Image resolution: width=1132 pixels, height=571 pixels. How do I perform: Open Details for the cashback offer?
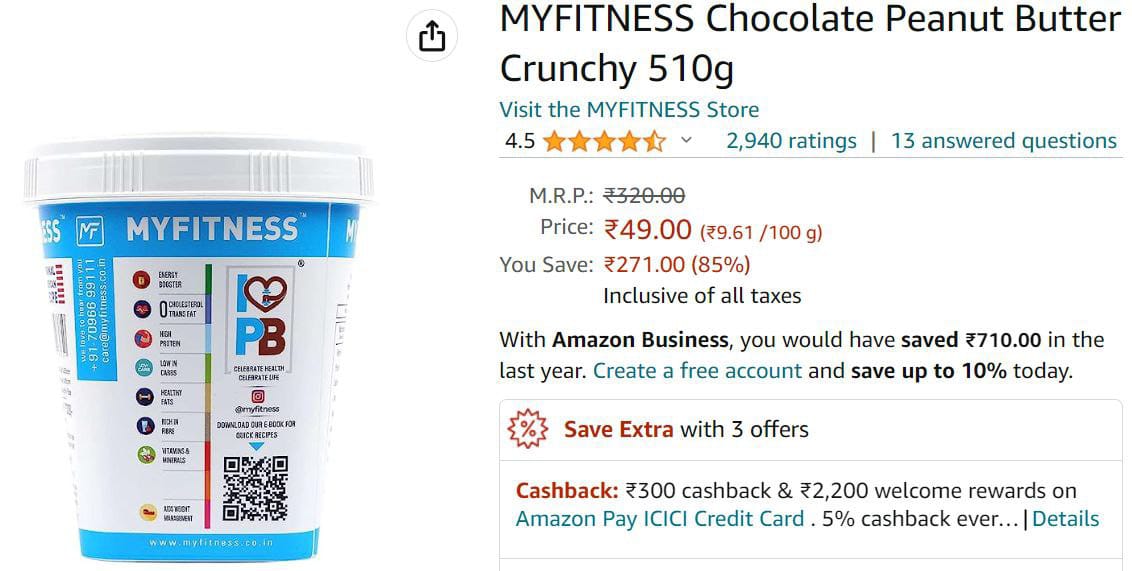point(1065,519)
